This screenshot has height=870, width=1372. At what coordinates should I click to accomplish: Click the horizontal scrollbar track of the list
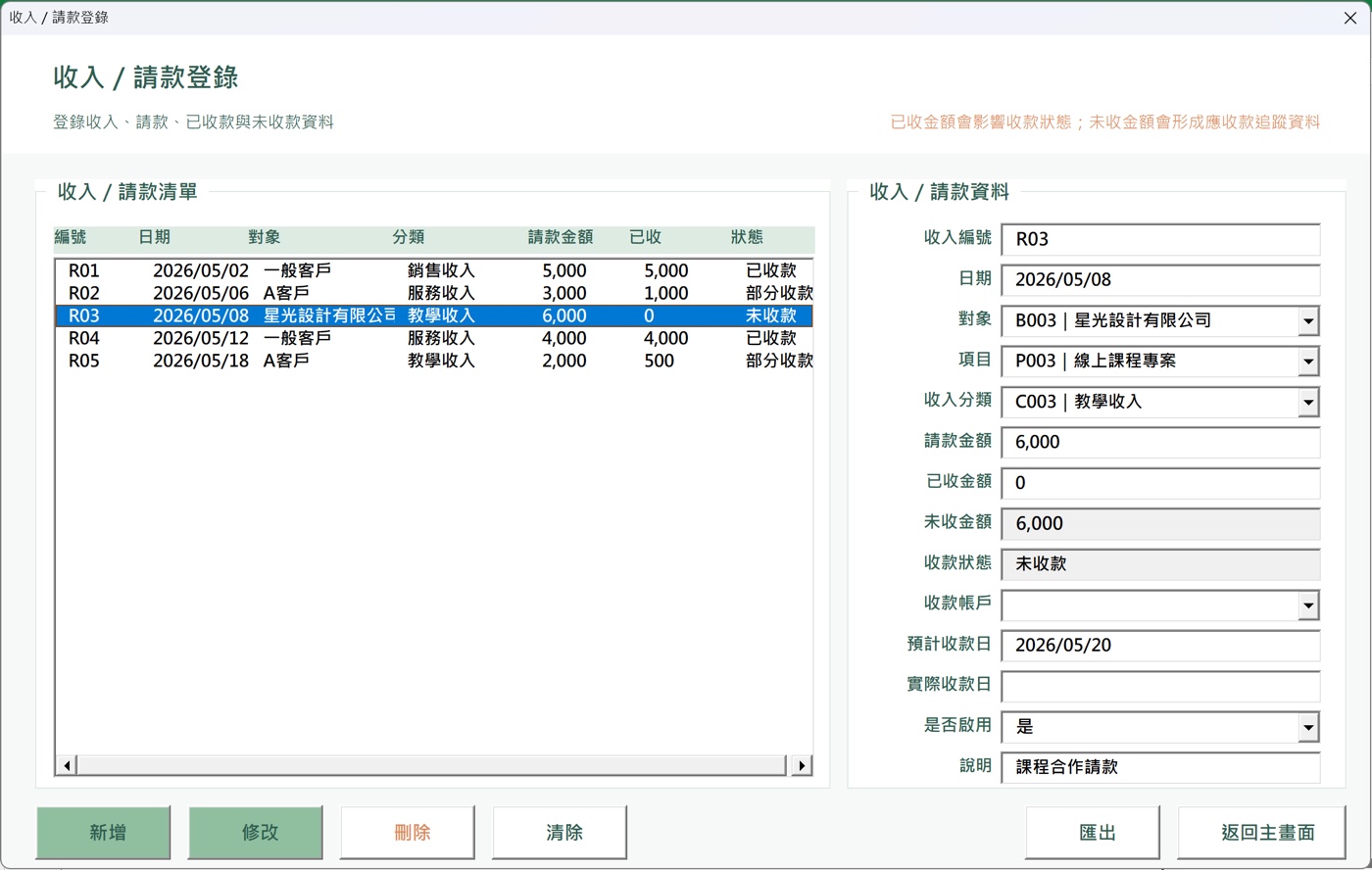point(431,765)
